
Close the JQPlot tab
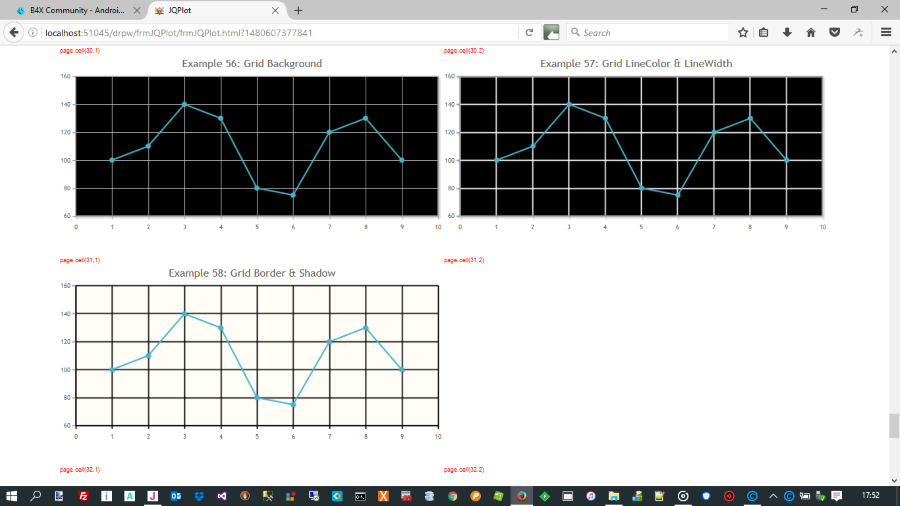click(x=276, y=10)
